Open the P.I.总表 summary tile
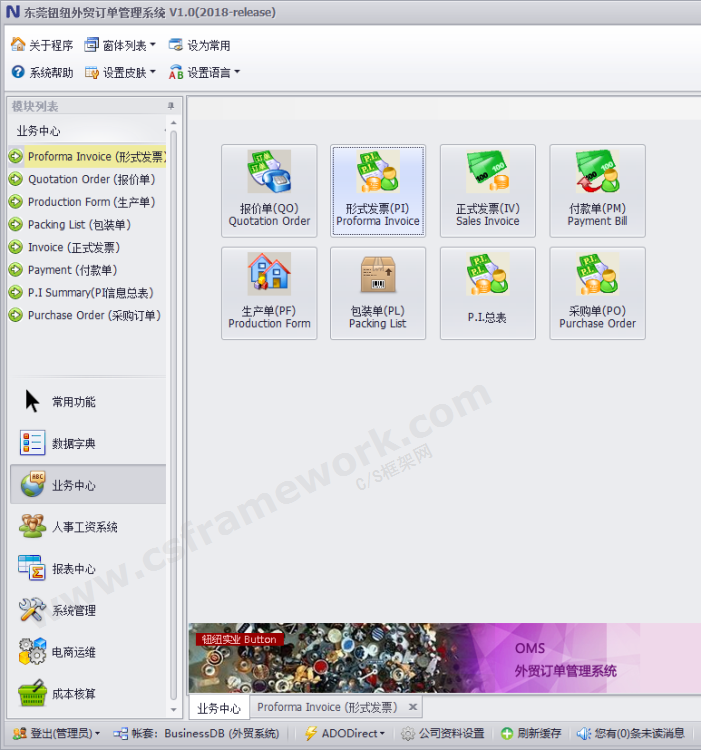The width and height of the screenshot is (701, 750). coord(487,292)
